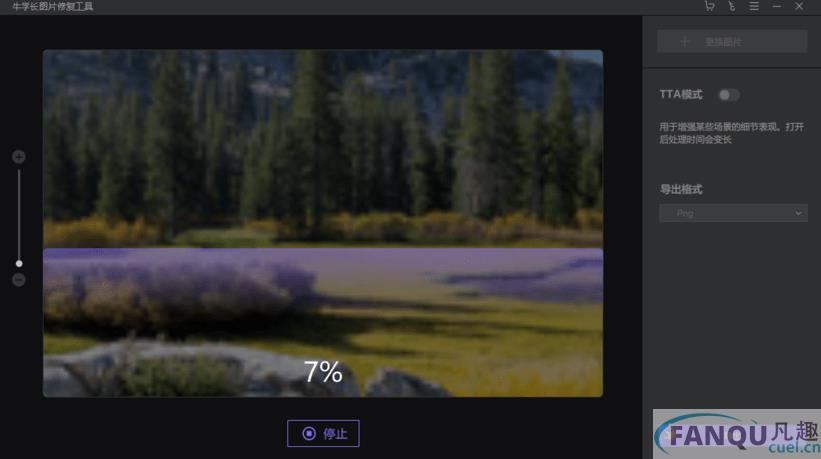Click the plus icon in replace image button
Image resolution: width=821 pixels, height=459 pixels.
pyautogui.click(x=684, y=41)
